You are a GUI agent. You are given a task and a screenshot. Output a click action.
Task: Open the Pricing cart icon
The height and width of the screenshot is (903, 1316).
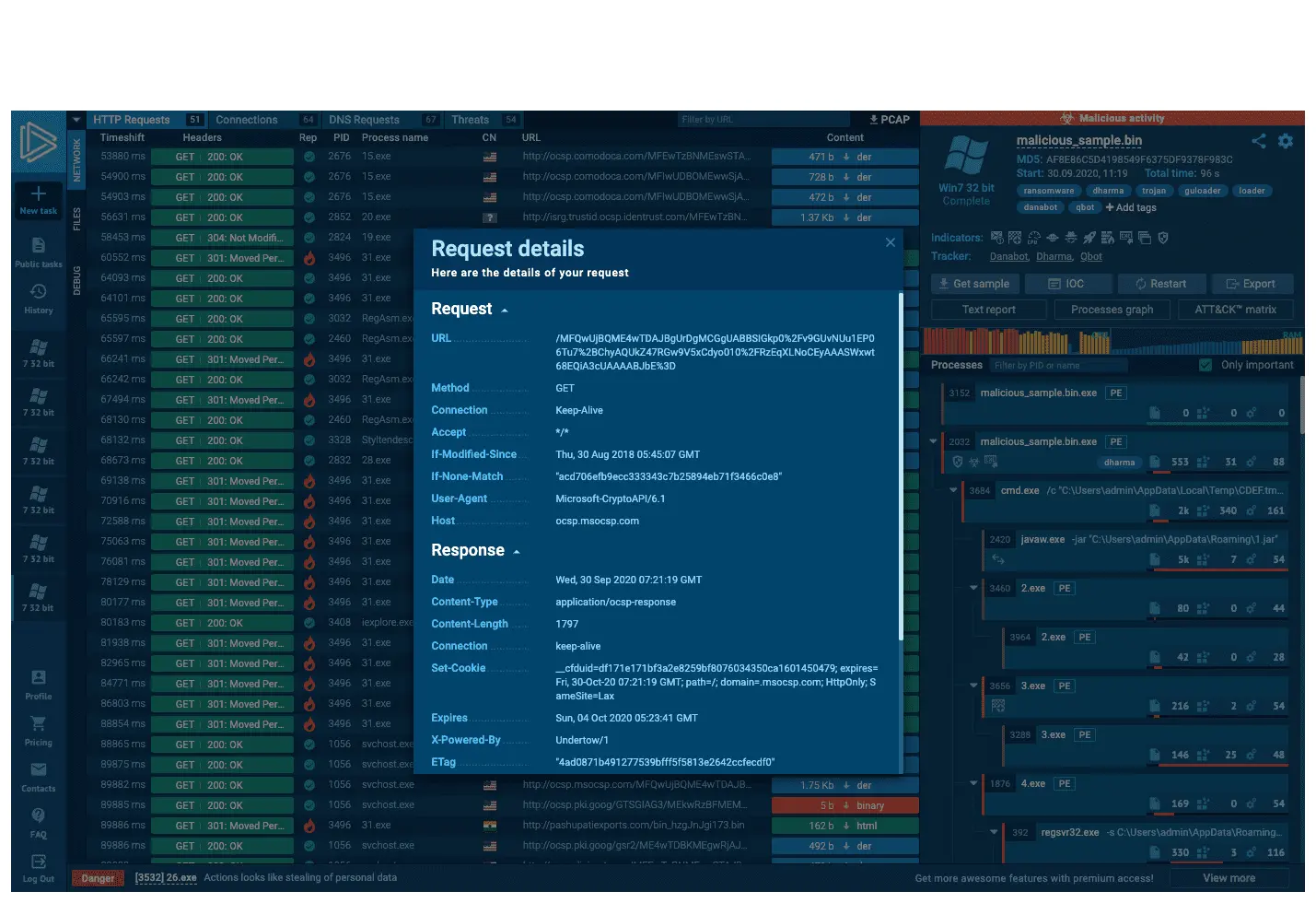[x=38, y=724]
